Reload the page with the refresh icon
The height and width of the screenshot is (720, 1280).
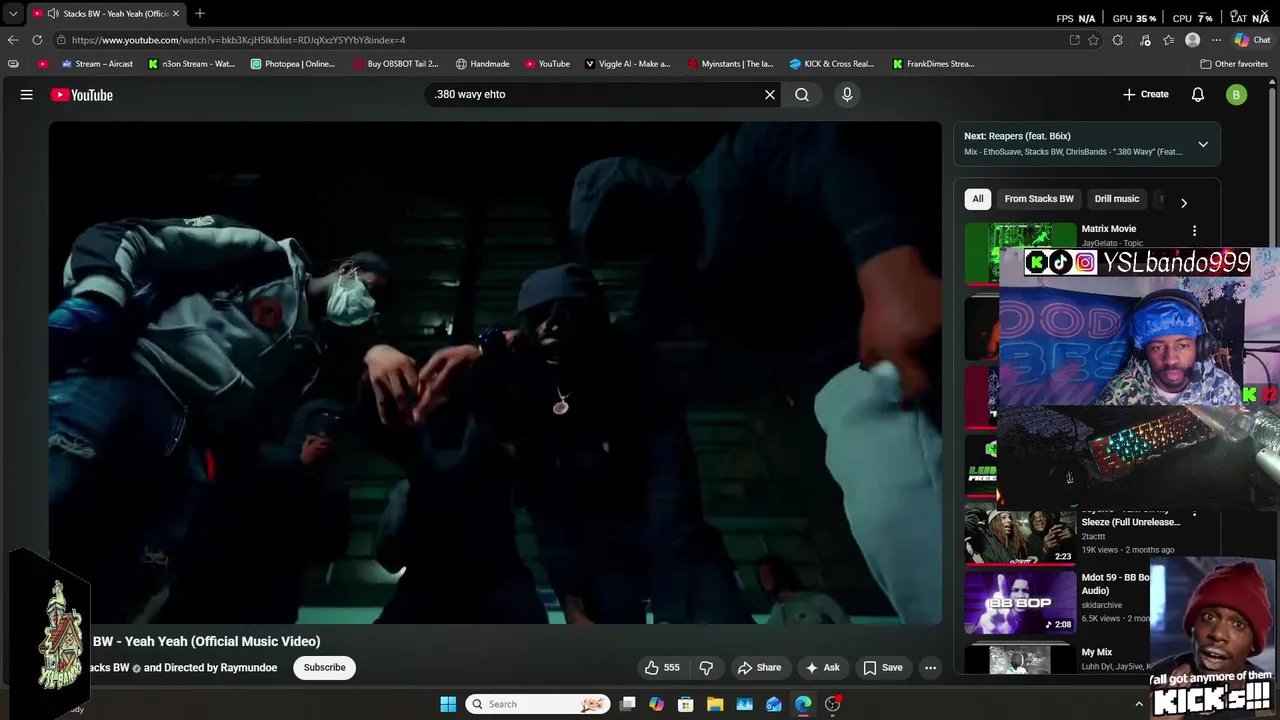pyautogui.click(x=37, y=40)
